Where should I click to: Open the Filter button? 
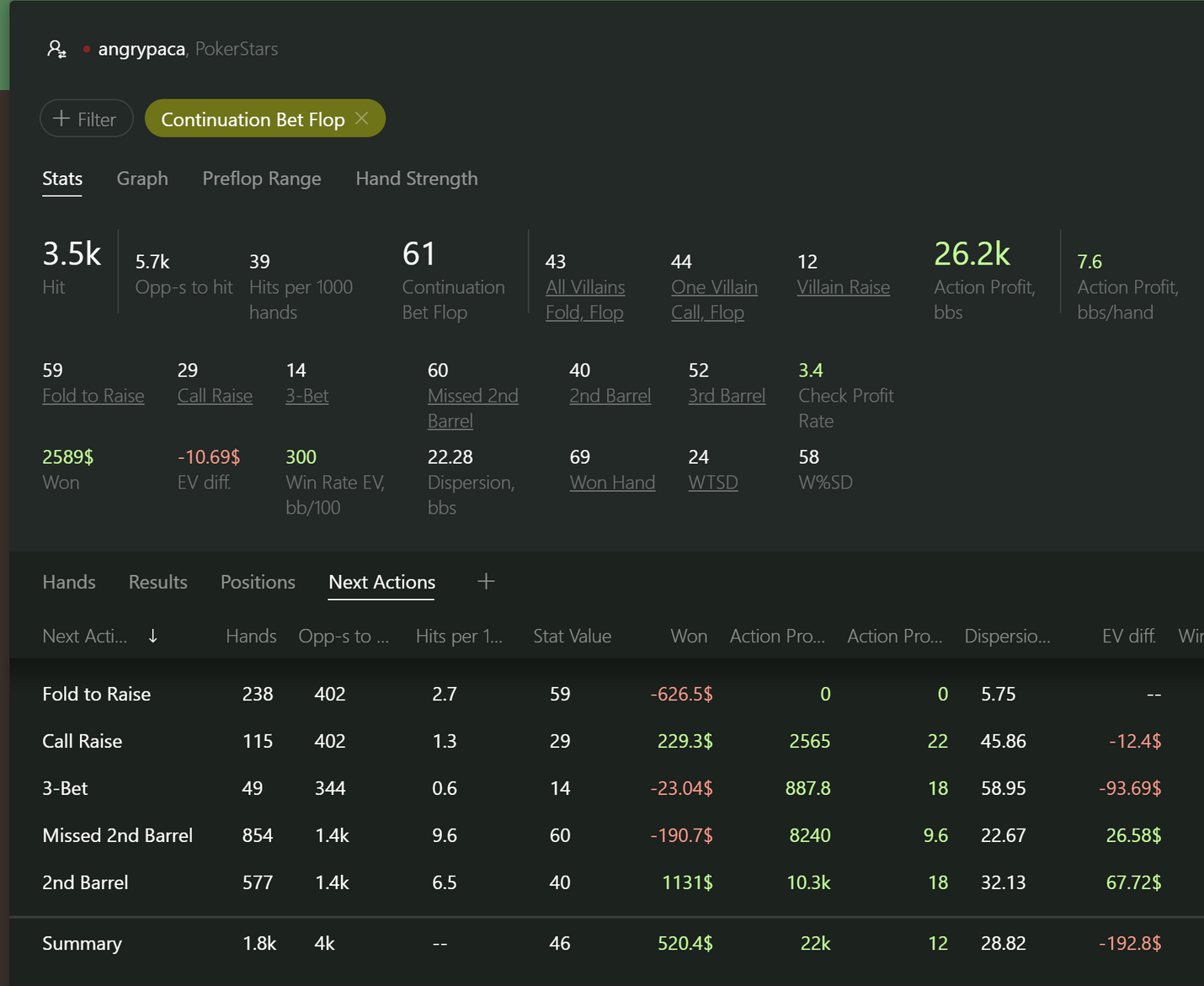pyautogui.click(x=87, y=119)
